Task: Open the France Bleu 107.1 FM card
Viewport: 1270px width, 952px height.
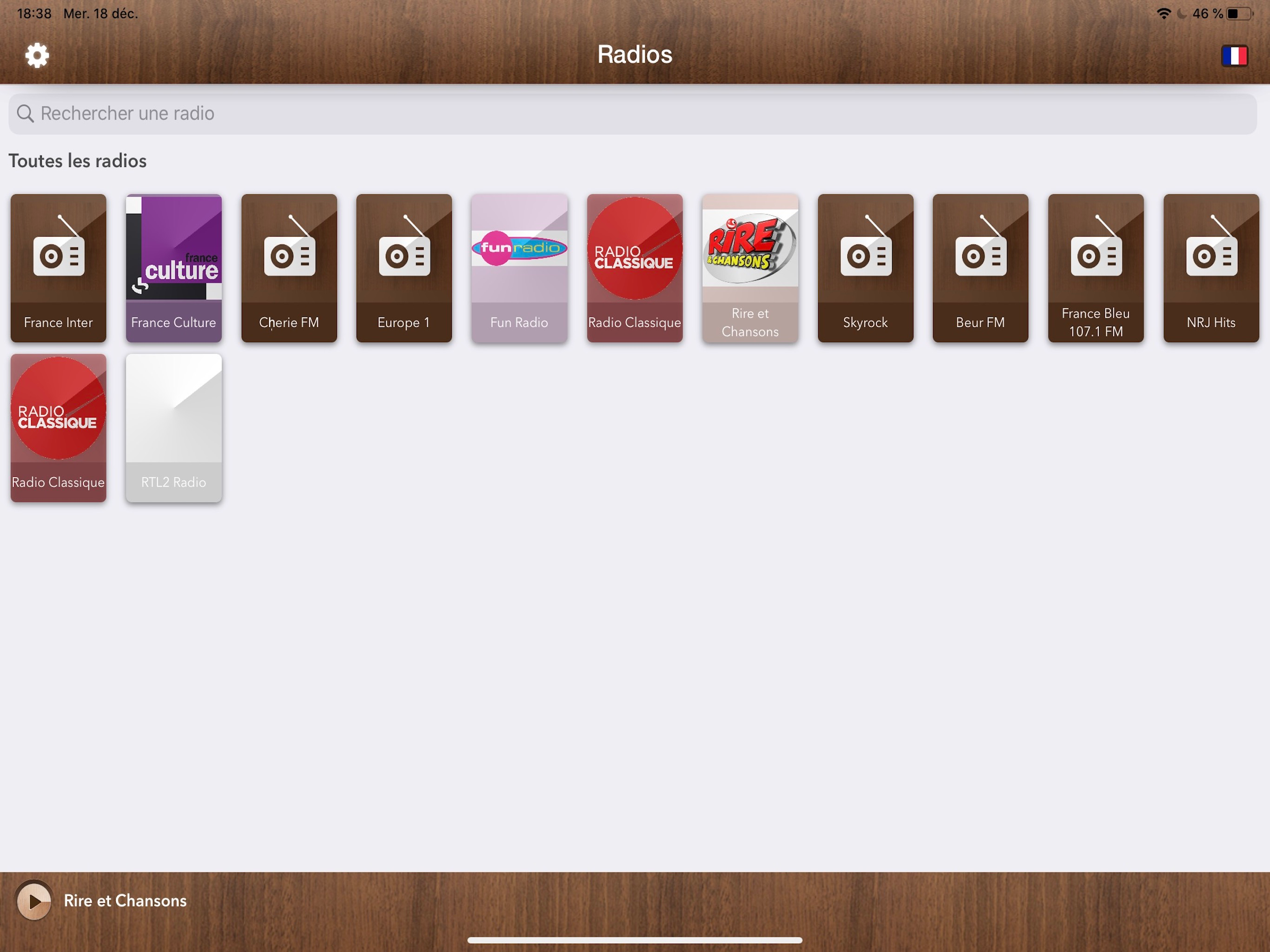Action: [1096, 268]
